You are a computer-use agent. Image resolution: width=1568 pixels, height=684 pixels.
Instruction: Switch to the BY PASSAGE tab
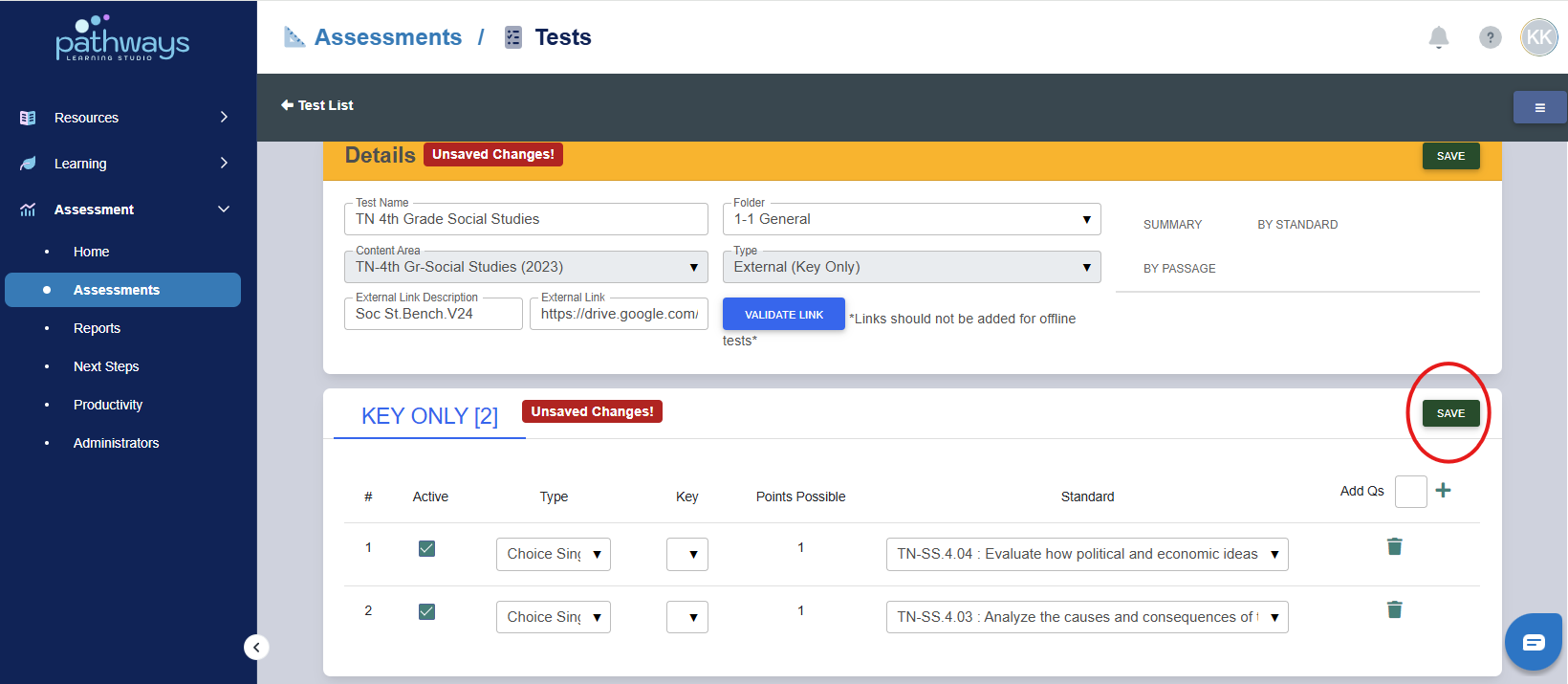pyautogui.click(x=1179, y=269)
